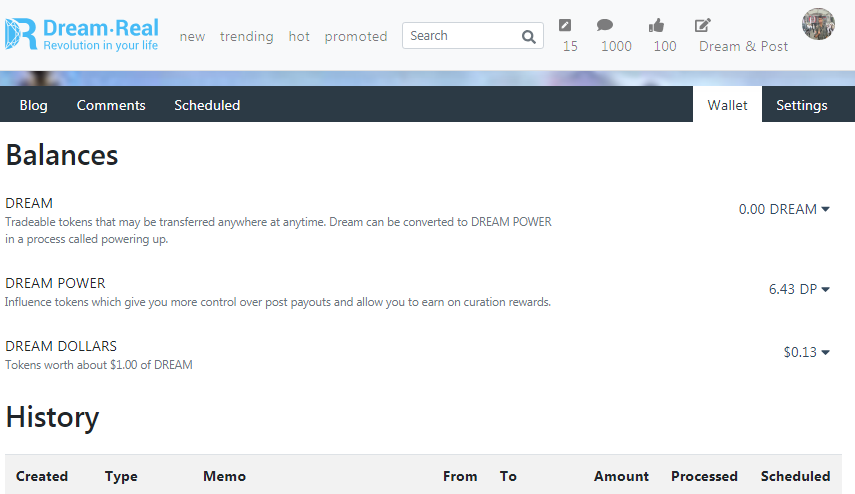Open the trending posts link
Image resolution: width=855 pixels, height=494 pixels.
pos(246,37)
